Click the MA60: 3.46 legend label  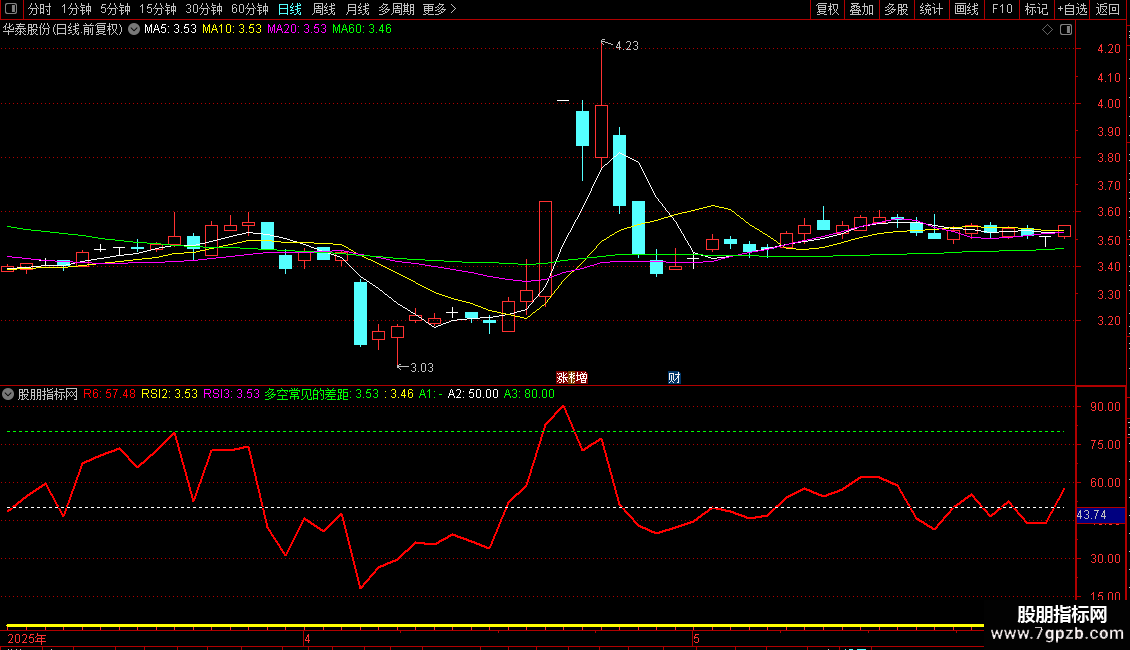tap(362, 30)
